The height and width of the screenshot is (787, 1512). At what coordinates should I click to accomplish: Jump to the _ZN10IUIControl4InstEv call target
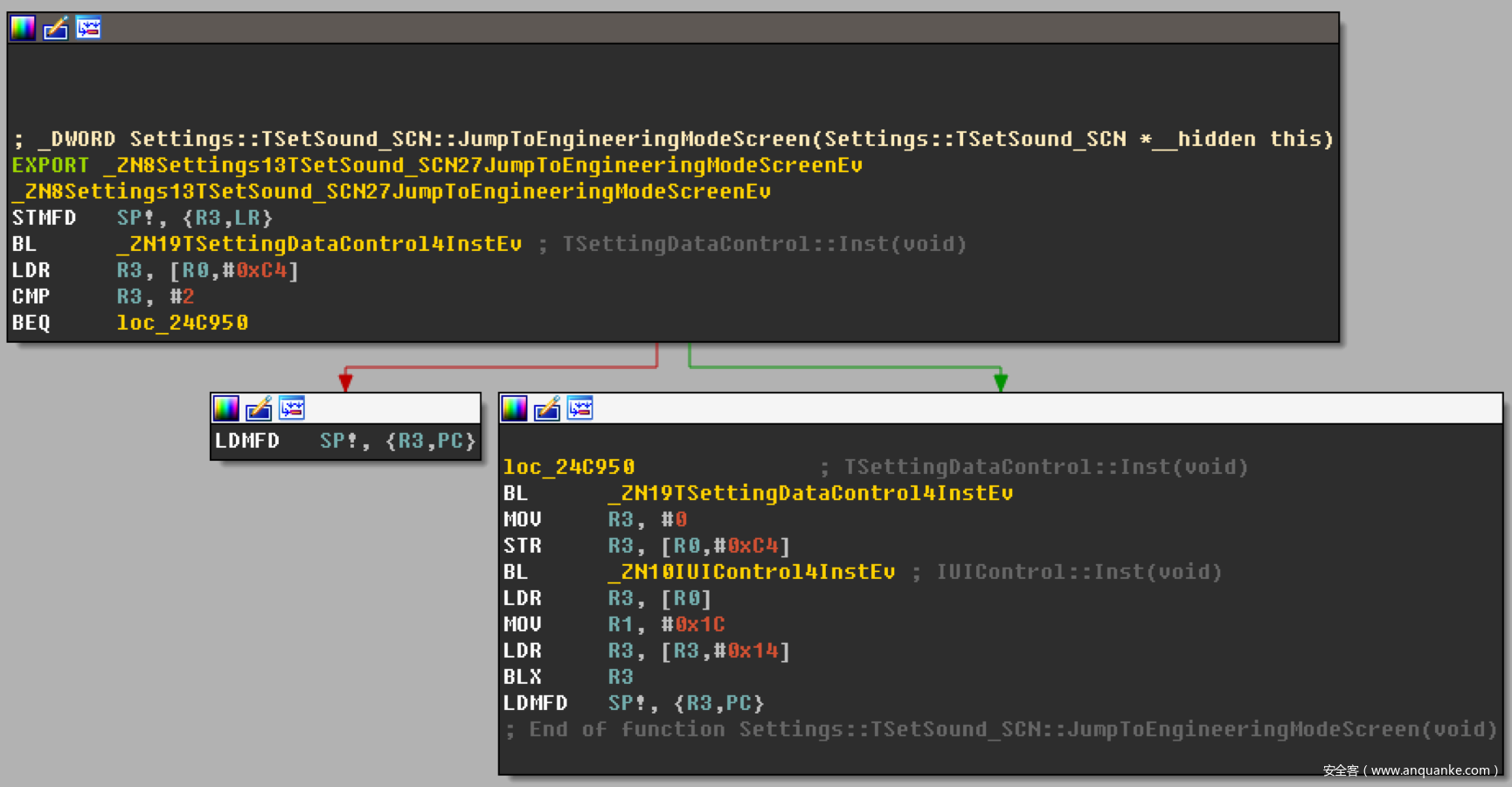(x=752, y=572)
